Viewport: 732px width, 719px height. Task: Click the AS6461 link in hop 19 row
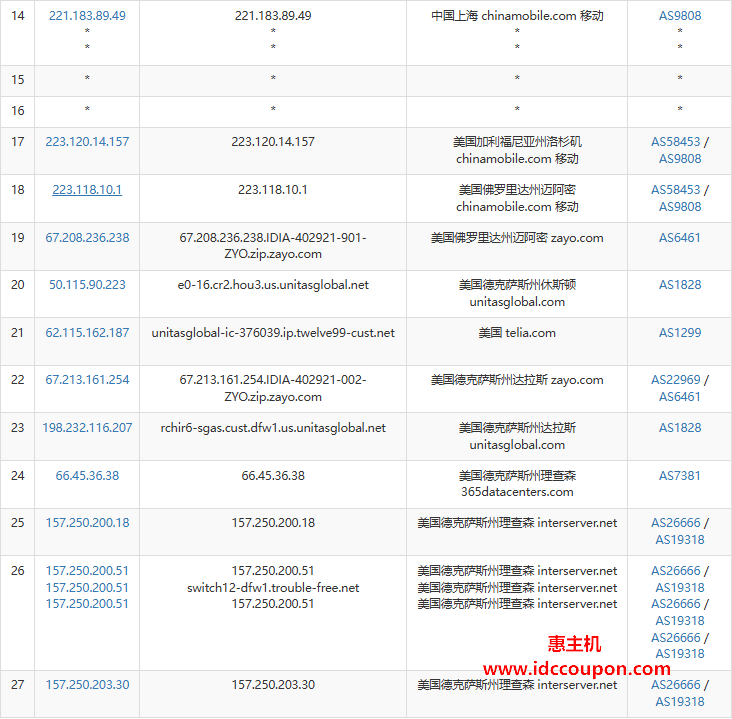tap(679, 238)
